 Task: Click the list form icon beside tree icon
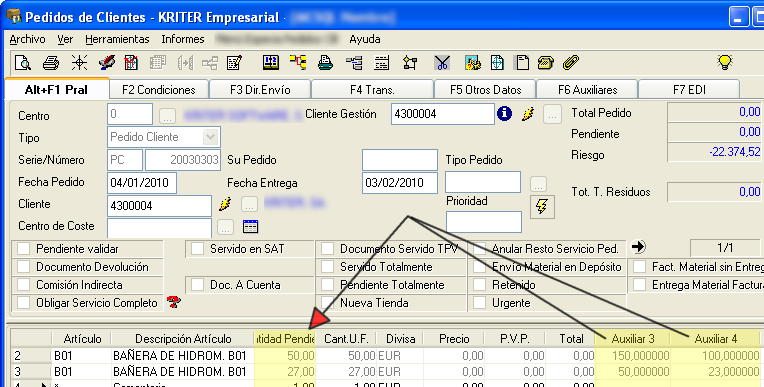point(382,63)
